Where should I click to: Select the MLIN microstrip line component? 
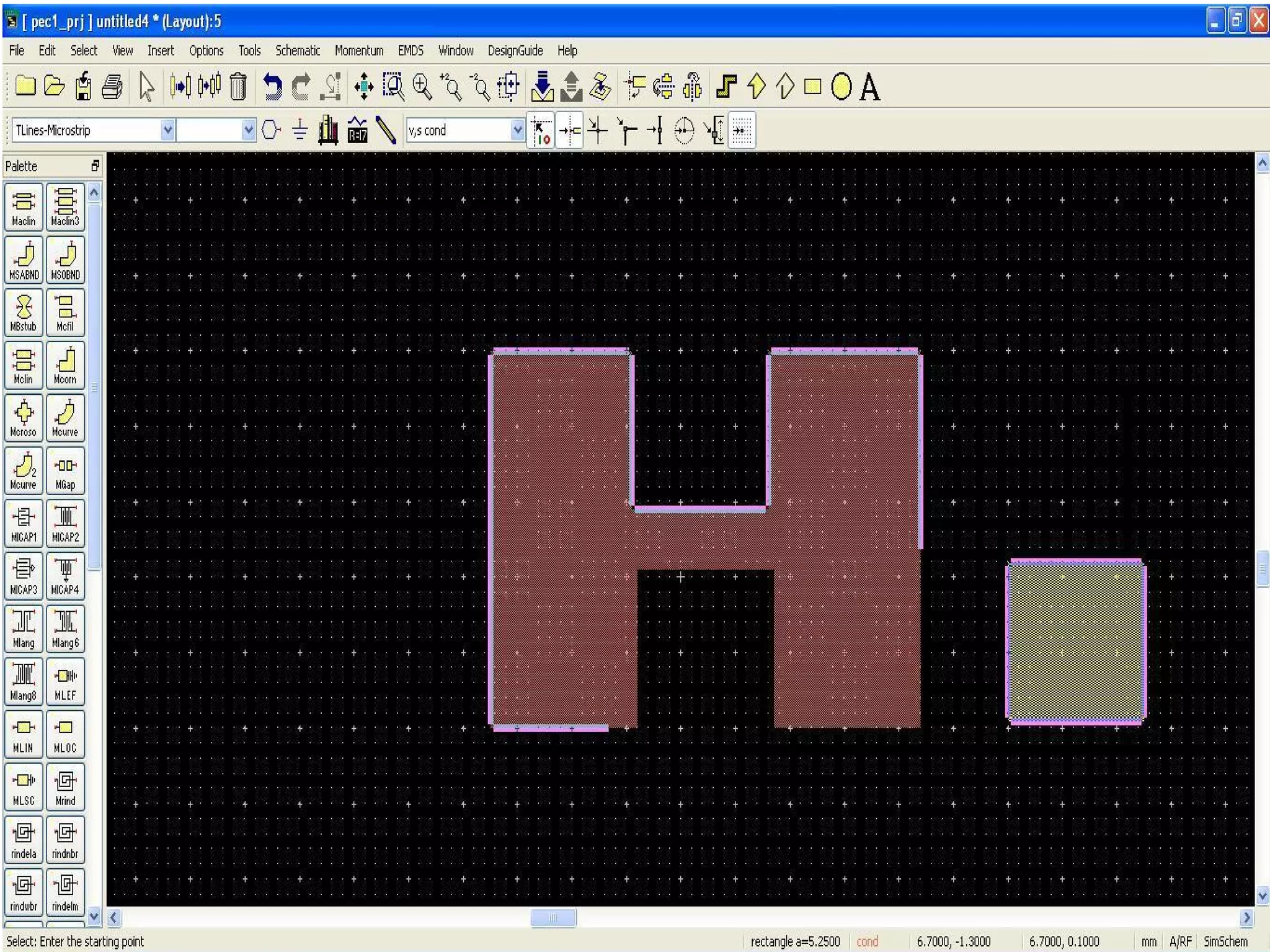coord(24,734)
